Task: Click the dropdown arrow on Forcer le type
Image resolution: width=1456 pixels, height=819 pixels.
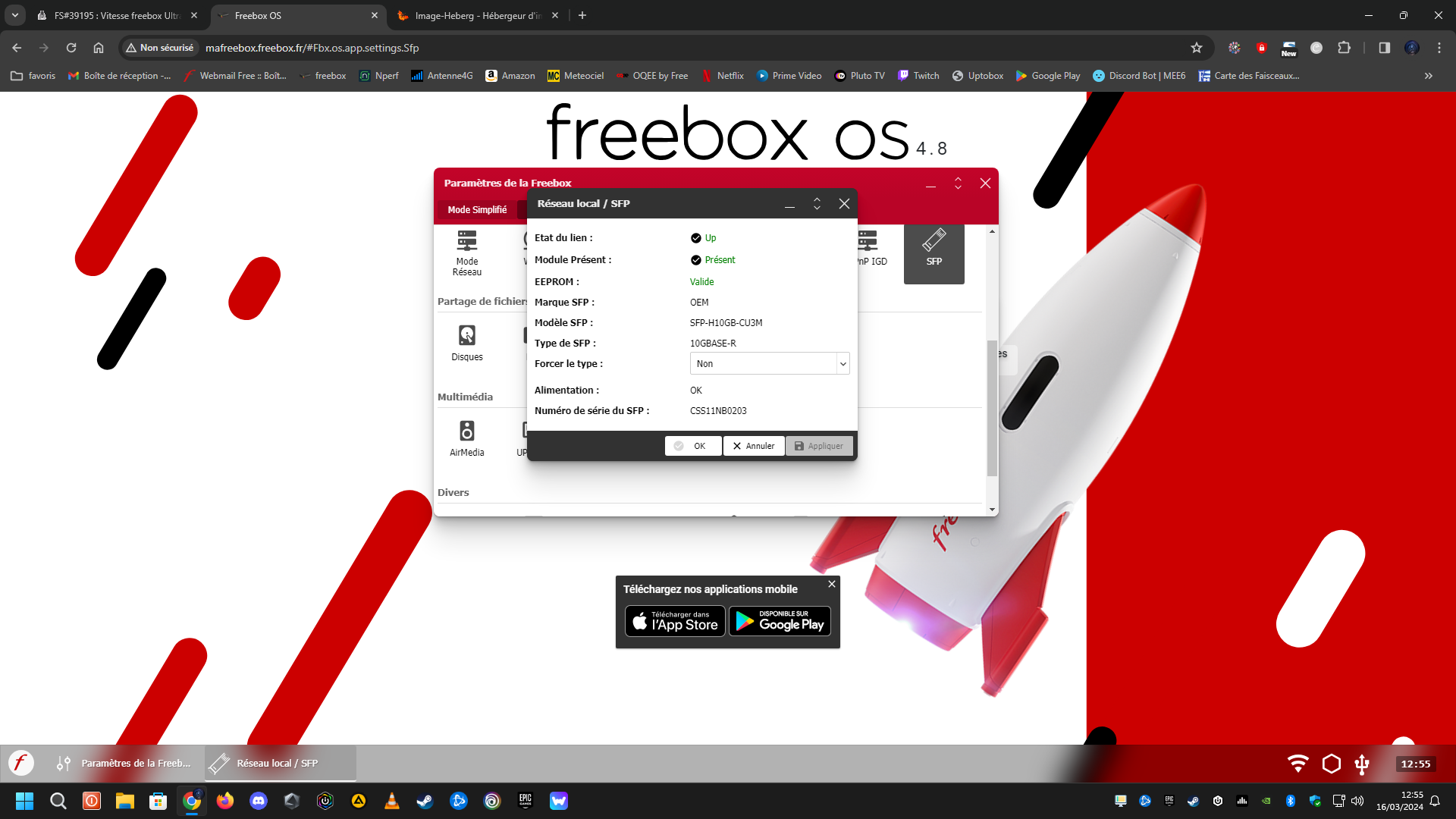Action: 843,364
